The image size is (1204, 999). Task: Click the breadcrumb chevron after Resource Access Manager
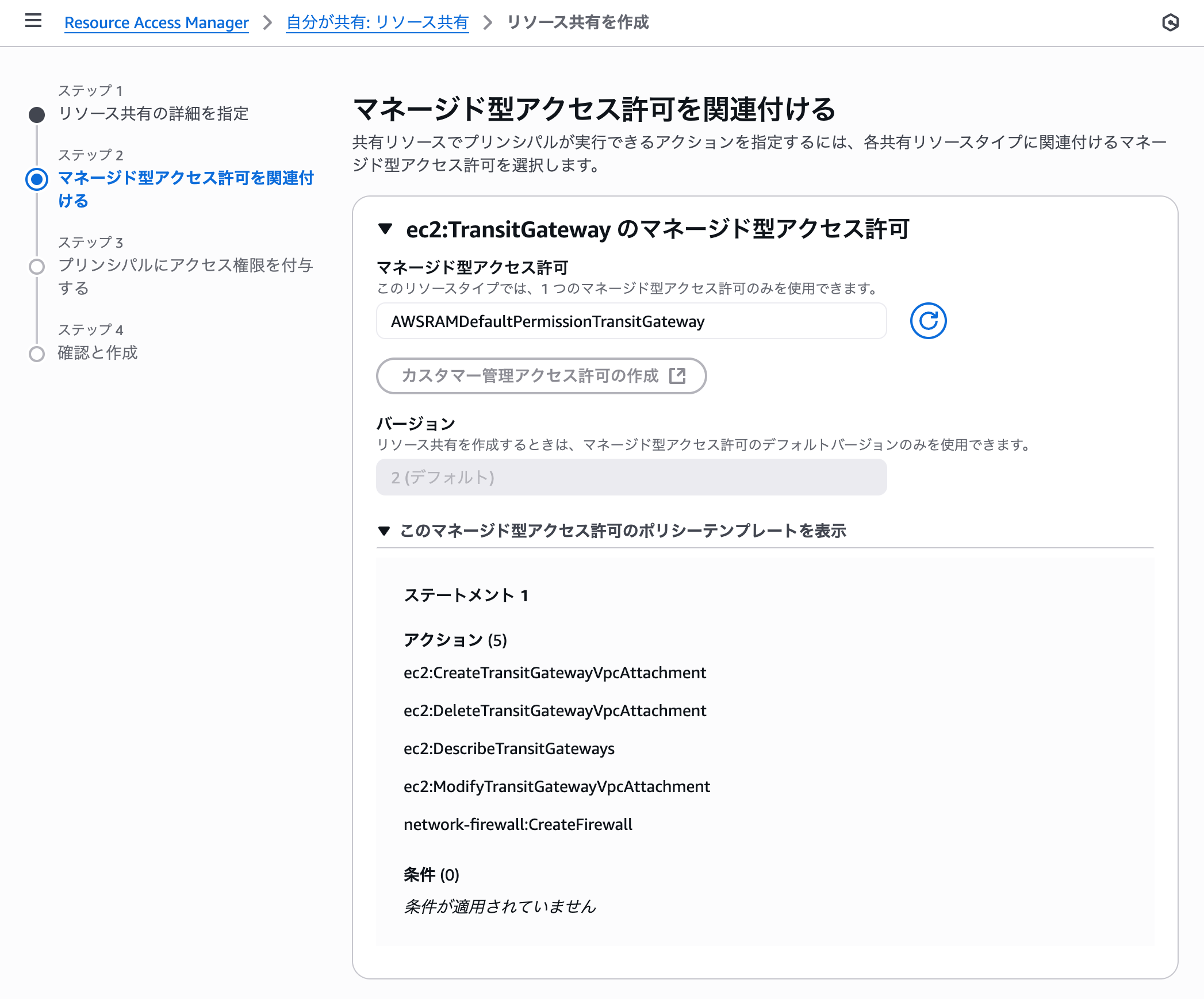click(267, 23)
